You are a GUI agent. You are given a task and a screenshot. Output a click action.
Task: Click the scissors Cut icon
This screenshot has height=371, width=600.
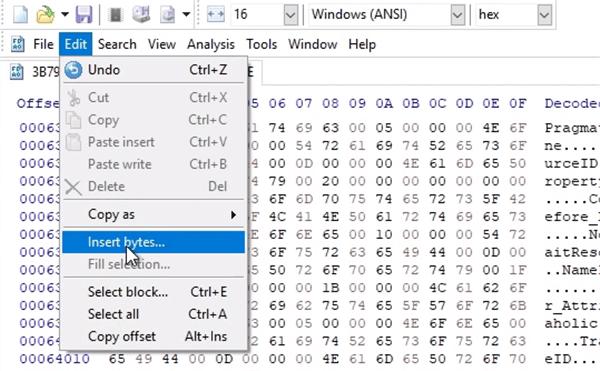point(73,98)
